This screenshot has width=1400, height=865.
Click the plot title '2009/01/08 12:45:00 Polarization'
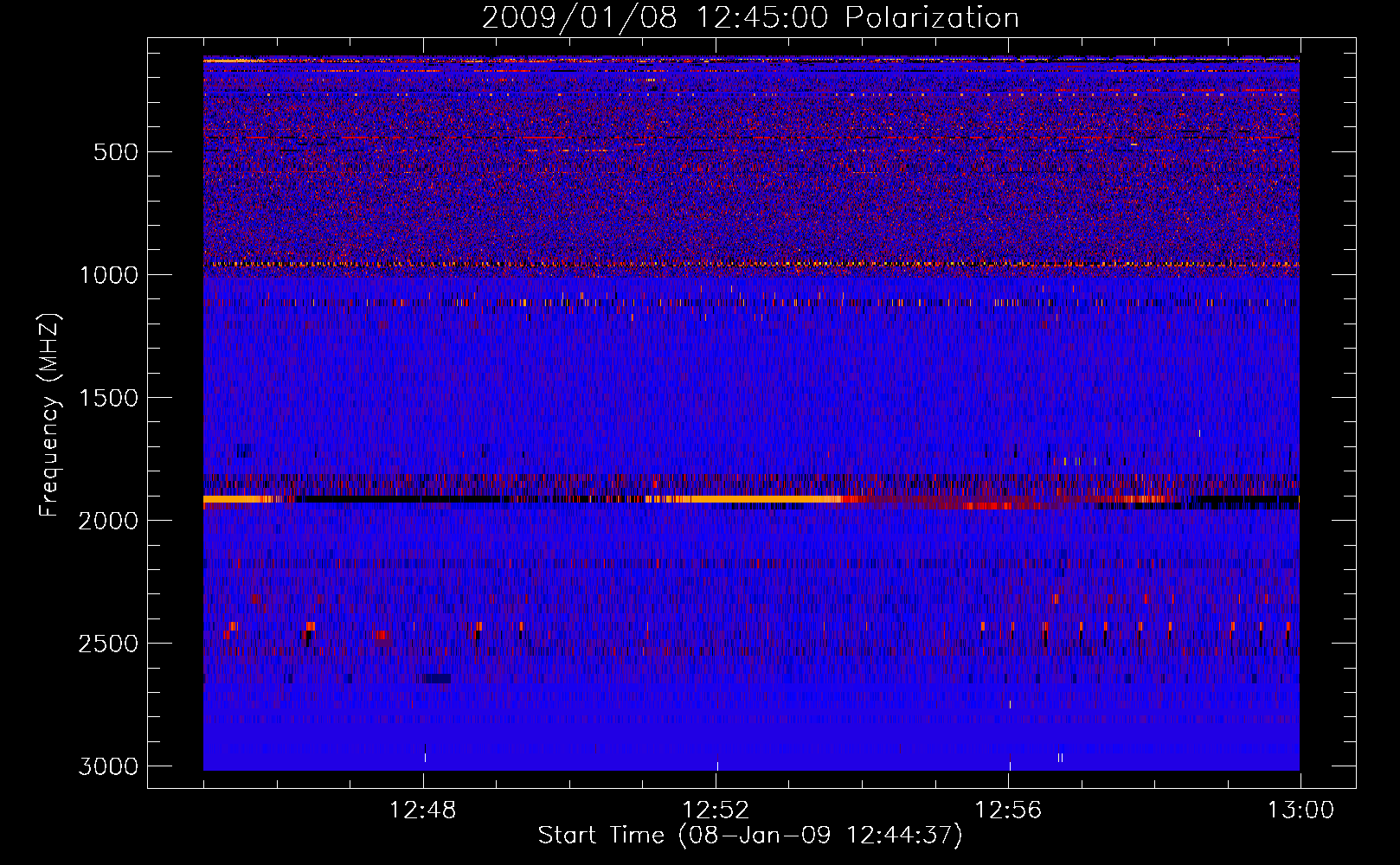(750, 18)
